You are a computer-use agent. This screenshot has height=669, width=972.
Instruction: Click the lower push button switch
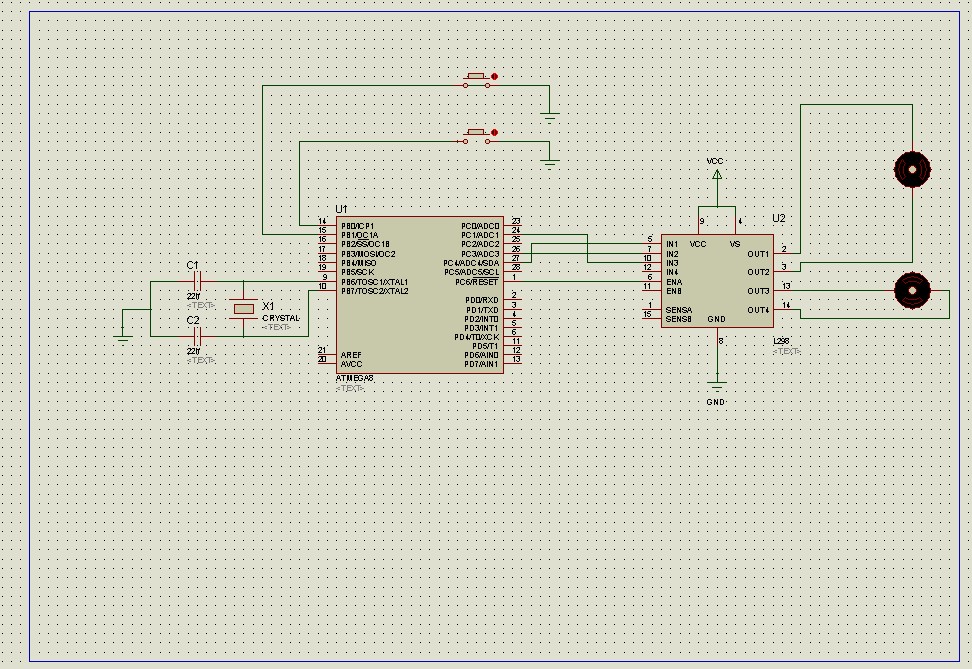[x=476, y=135]
